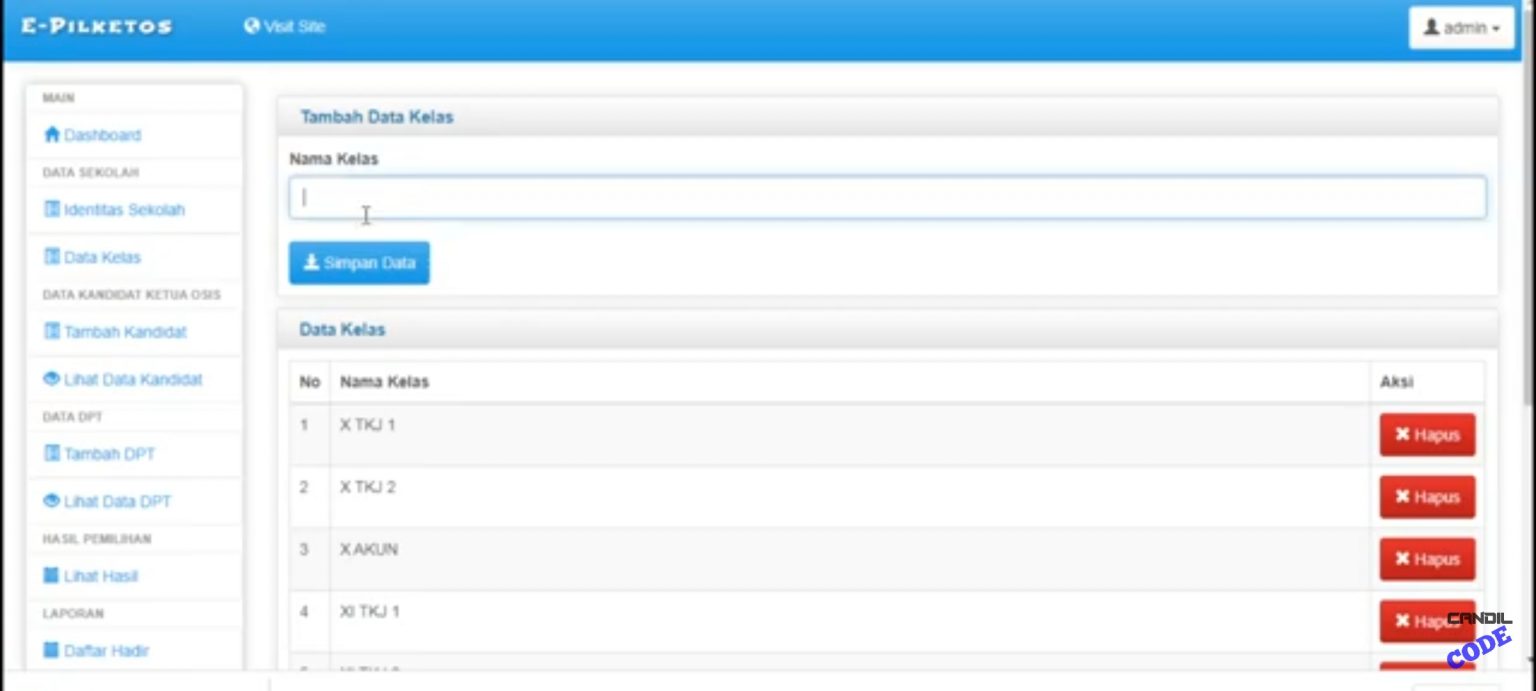Open the admin account dropdown
Viewport: 1536px width, 691px height.
[x=1461, y=27]
